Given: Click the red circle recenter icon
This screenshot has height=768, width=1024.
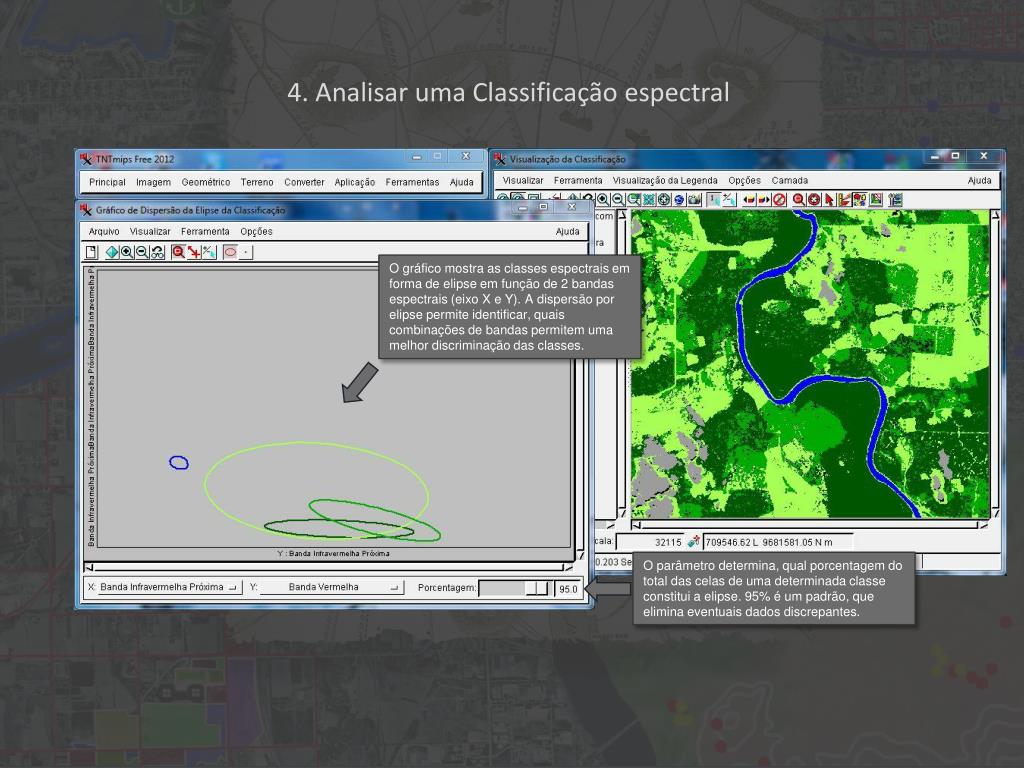Looking at the screenshot, I should tap(814, 200).
